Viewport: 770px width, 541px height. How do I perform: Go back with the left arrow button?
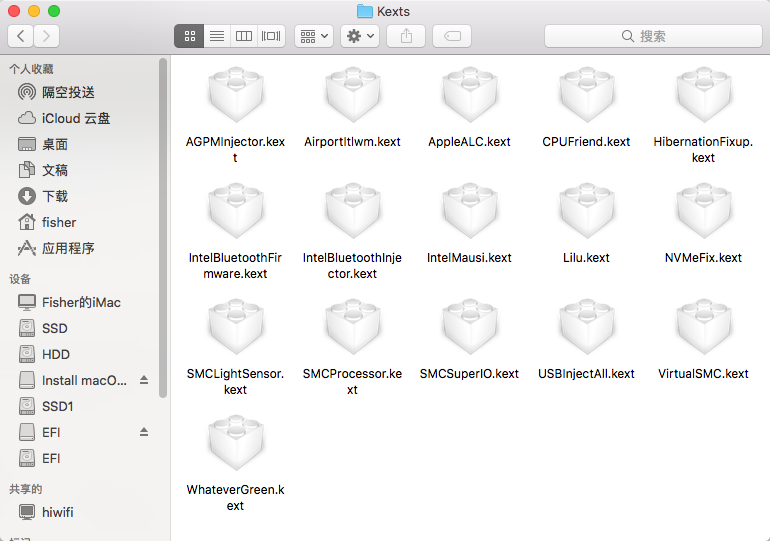tap(21, 36)
